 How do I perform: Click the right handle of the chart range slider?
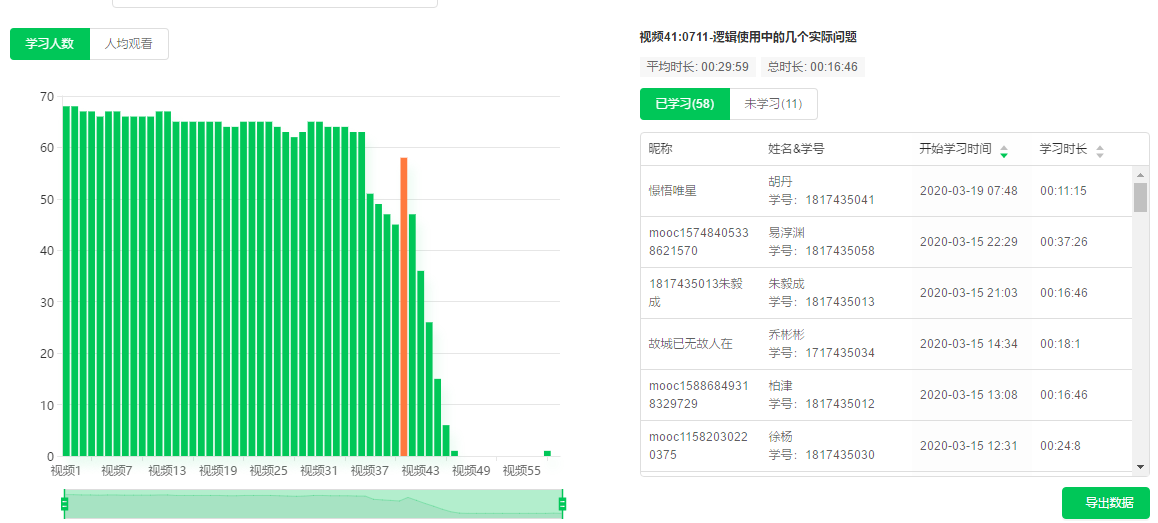[562, 503]
